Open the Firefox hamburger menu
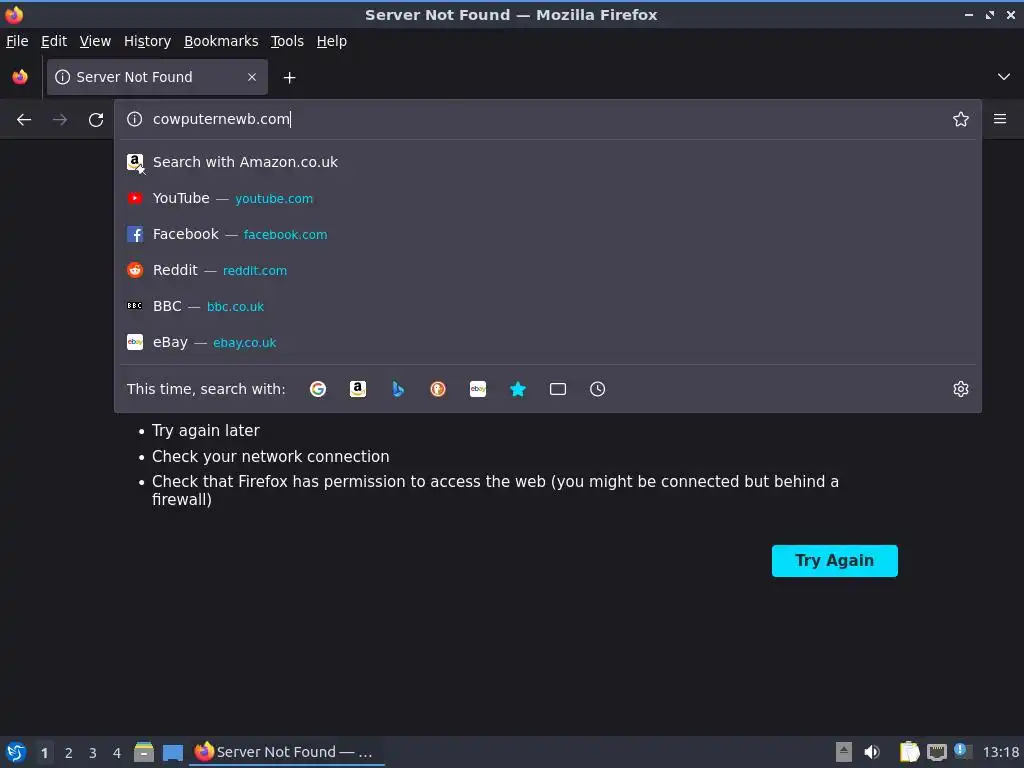 click(x=1000, y=119)
